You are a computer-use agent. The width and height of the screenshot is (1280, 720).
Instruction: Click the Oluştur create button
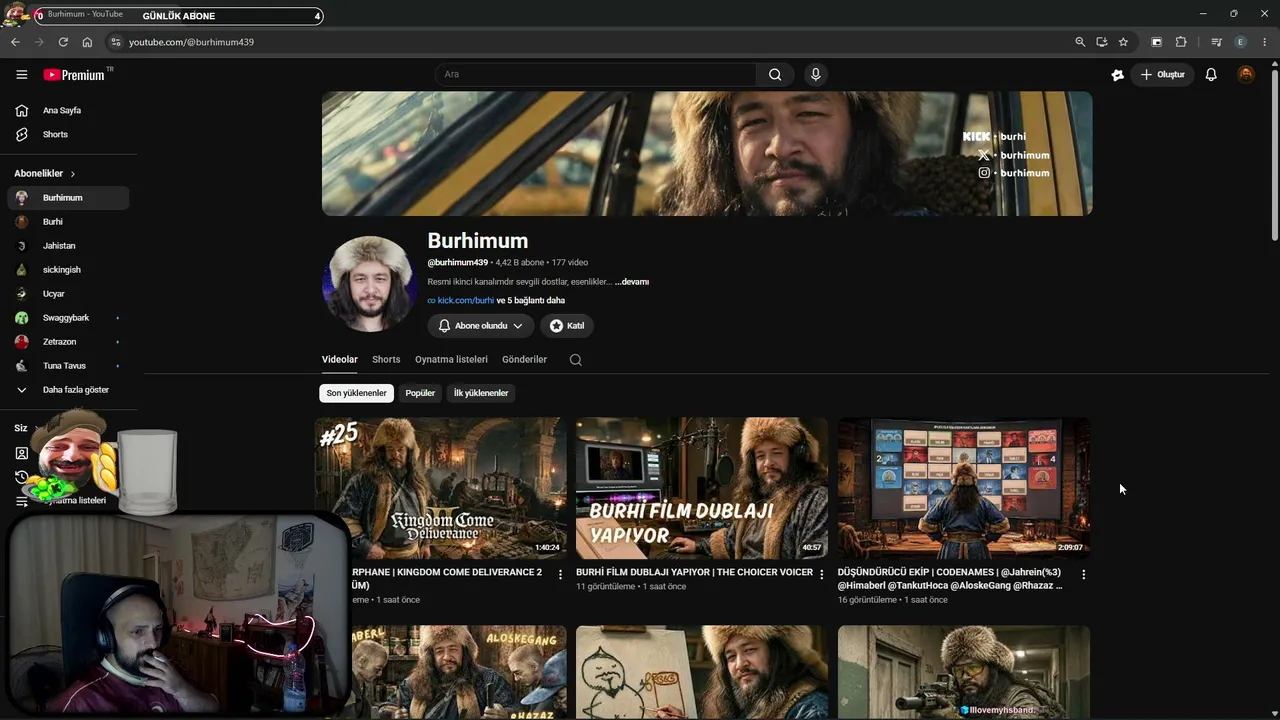(x=1162, y=75)
